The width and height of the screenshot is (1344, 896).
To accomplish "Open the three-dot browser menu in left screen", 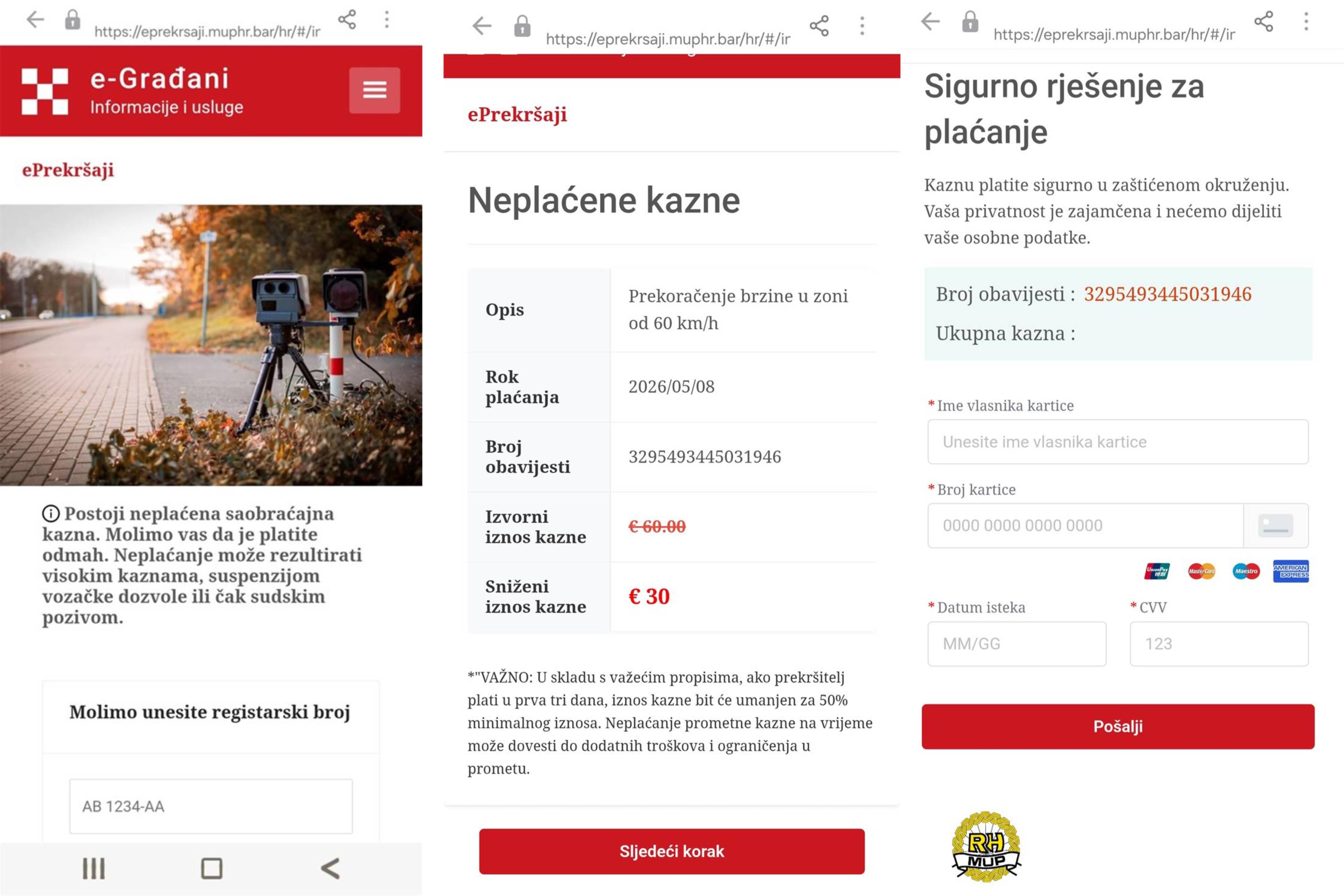I will [x=387, y=20].
